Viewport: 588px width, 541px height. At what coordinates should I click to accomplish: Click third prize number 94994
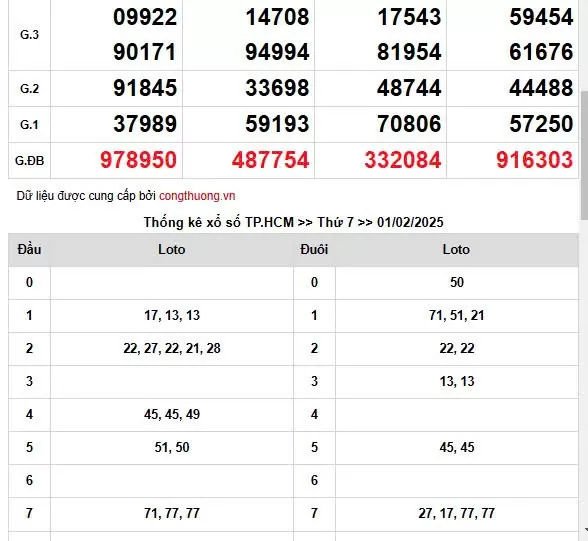pos(277,52)
